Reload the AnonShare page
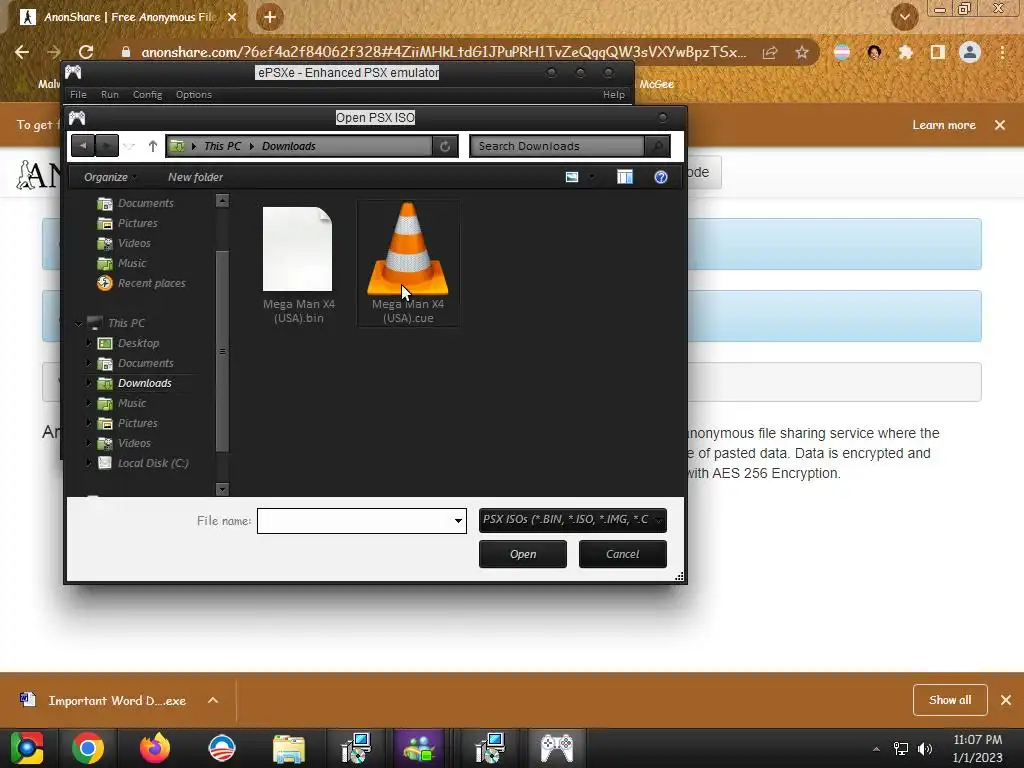This screenshot has height=768, width=1024. [86, 52]
